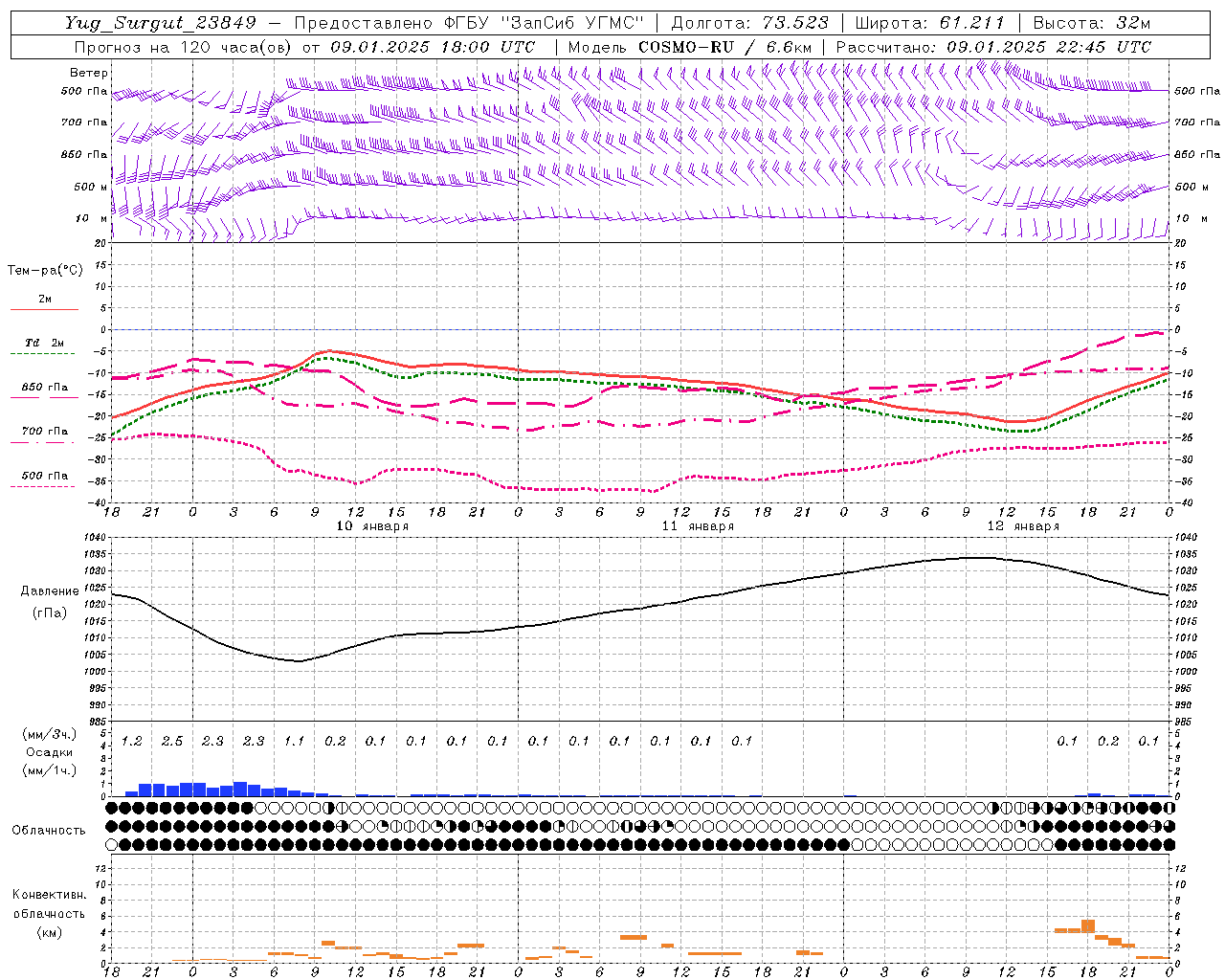Click the dotted line sample under 500 гПа legend

[44, 487]
